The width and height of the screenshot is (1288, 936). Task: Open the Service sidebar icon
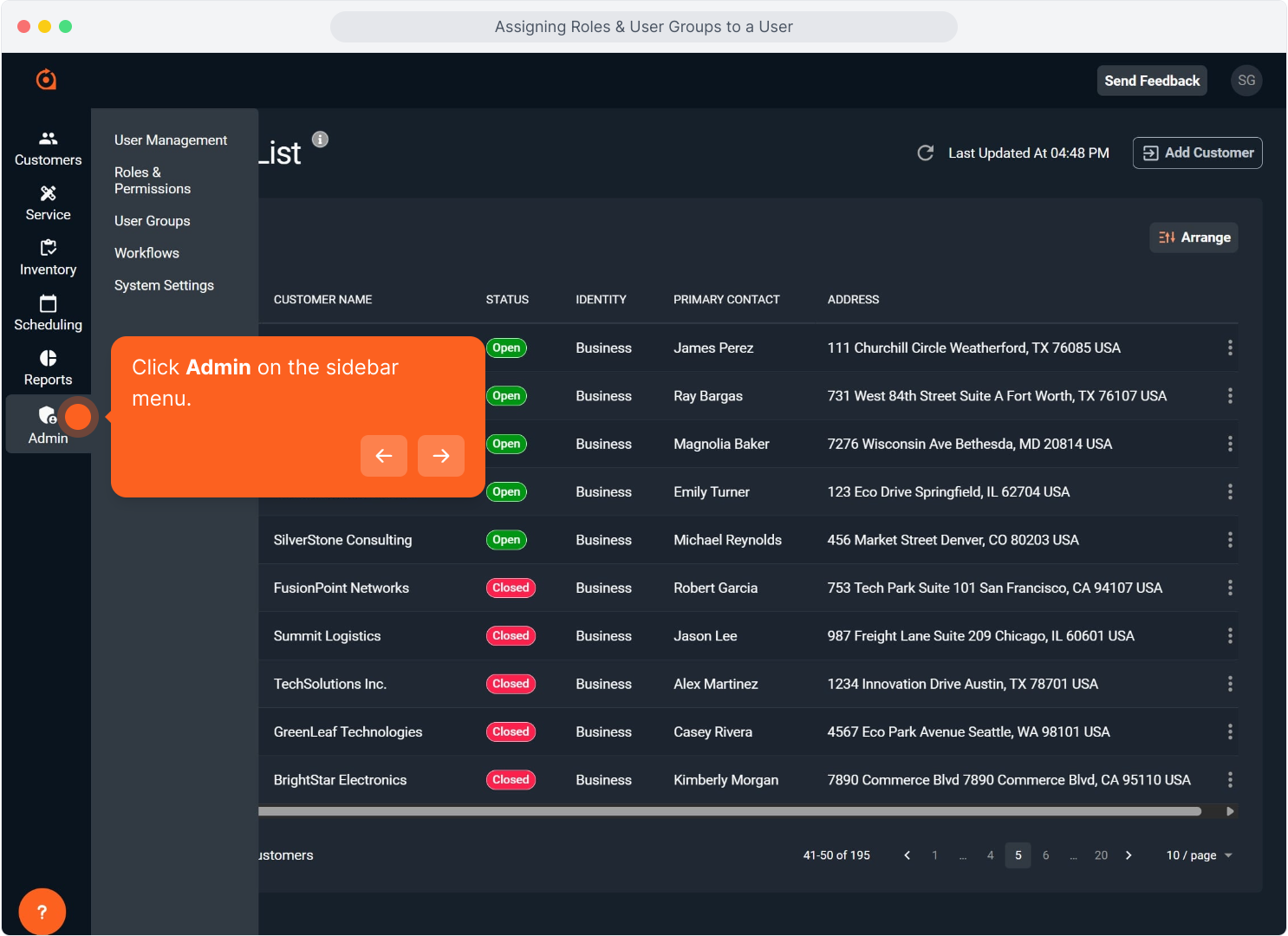pos(48,203)
